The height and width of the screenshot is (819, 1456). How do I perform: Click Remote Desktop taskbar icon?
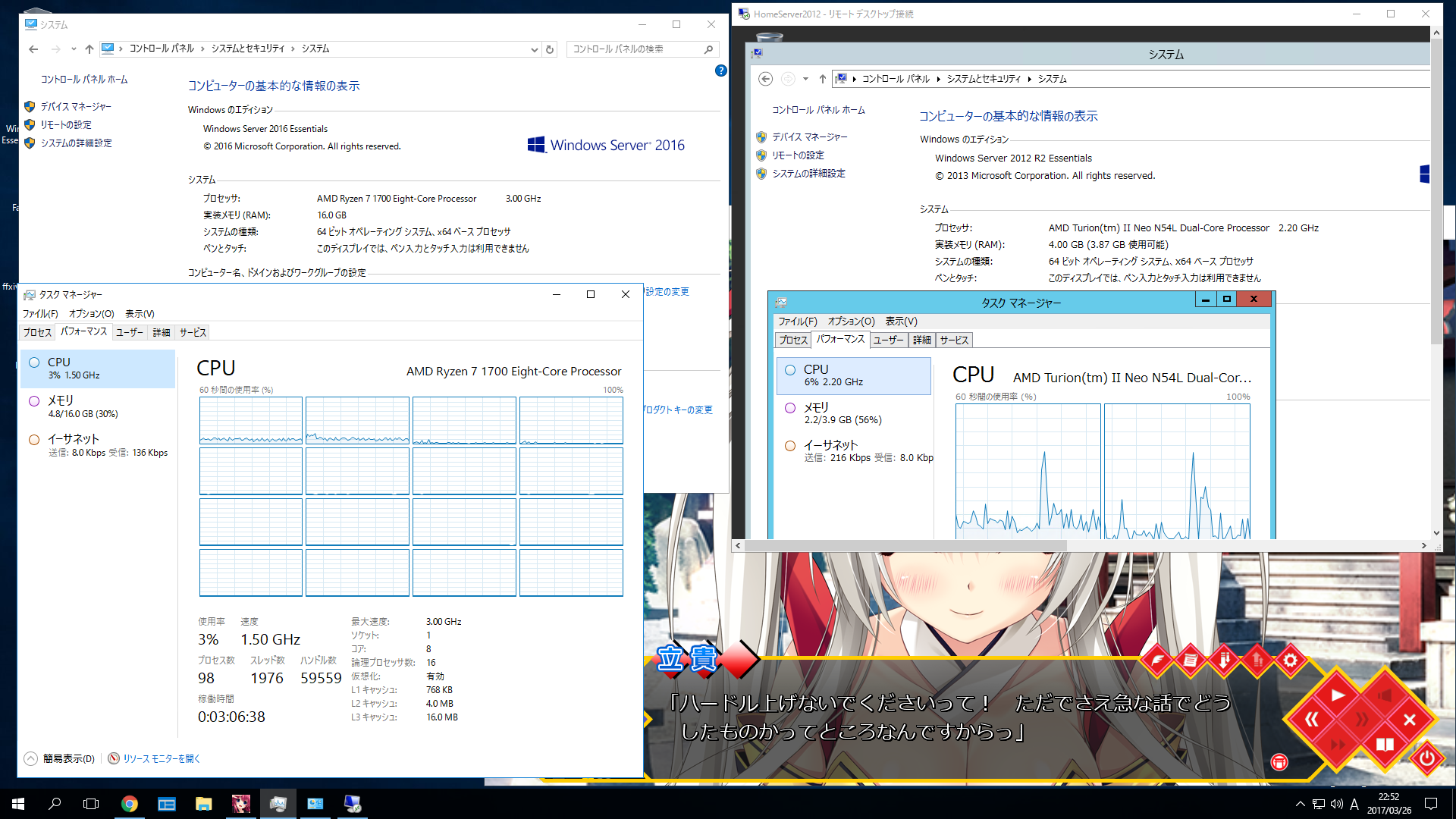point(353,804)
